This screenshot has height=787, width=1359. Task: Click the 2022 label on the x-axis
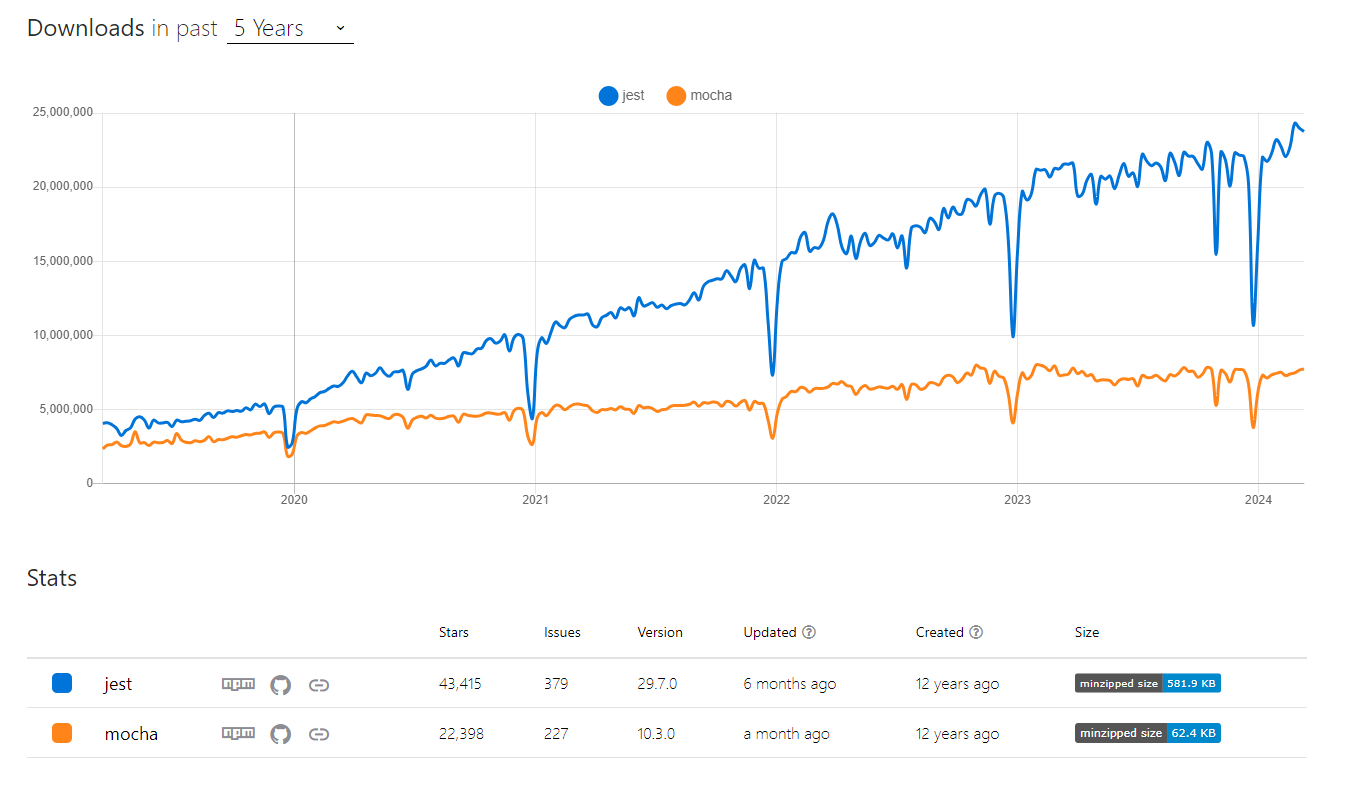(x=776, y=499)
